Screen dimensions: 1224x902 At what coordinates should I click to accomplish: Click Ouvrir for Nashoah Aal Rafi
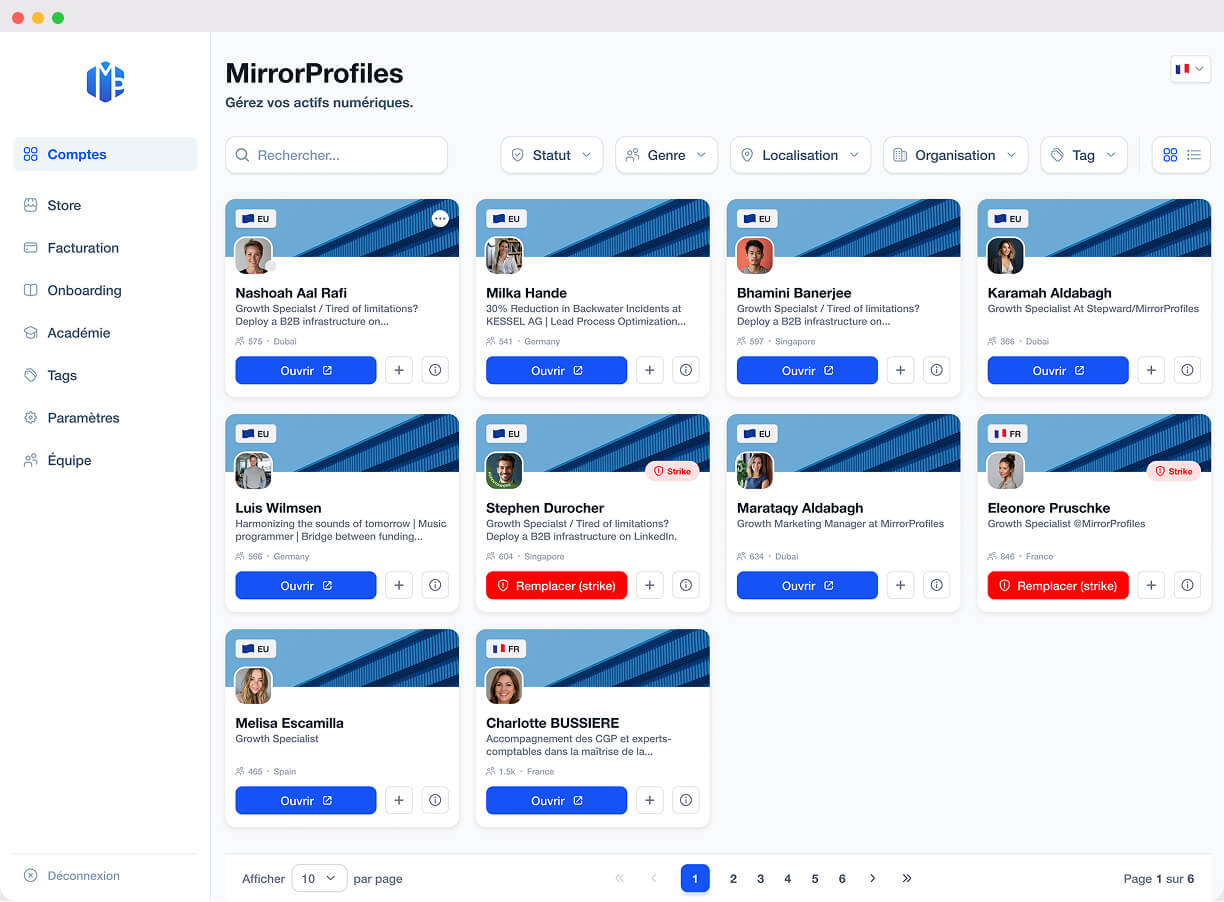click(x=306, y=370)
